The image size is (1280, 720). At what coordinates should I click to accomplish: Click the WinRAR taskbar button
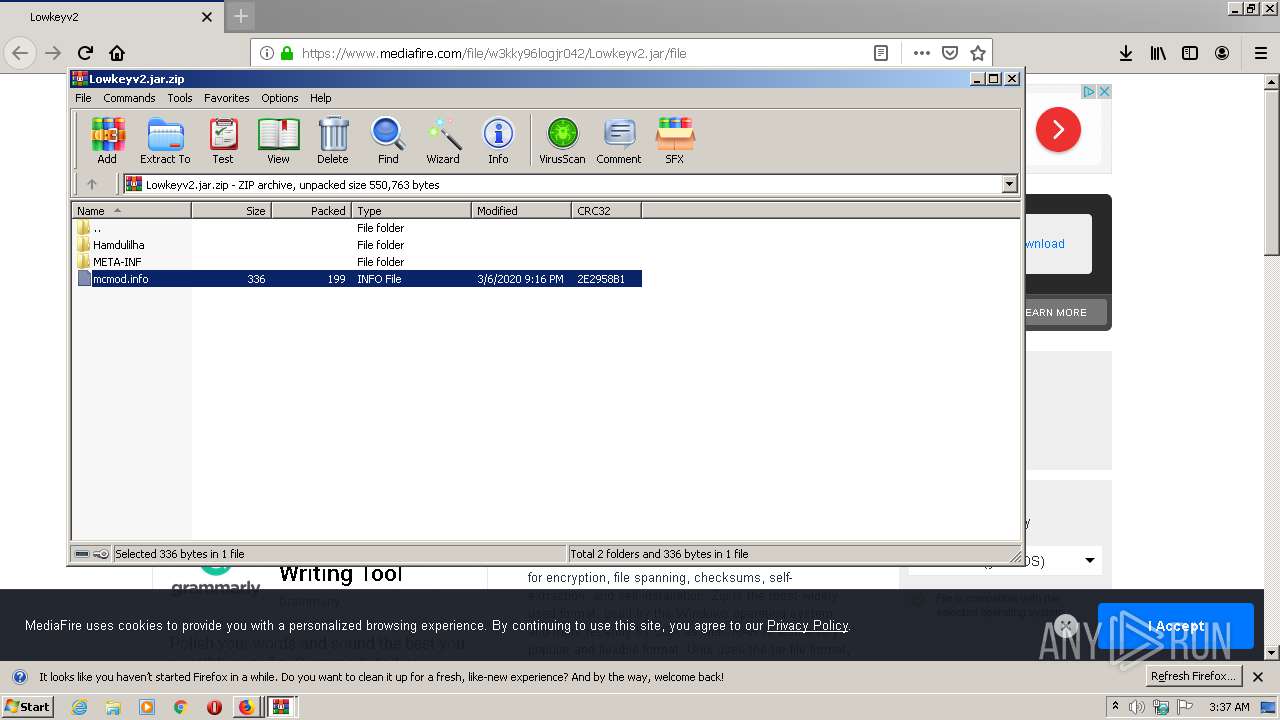281,707
